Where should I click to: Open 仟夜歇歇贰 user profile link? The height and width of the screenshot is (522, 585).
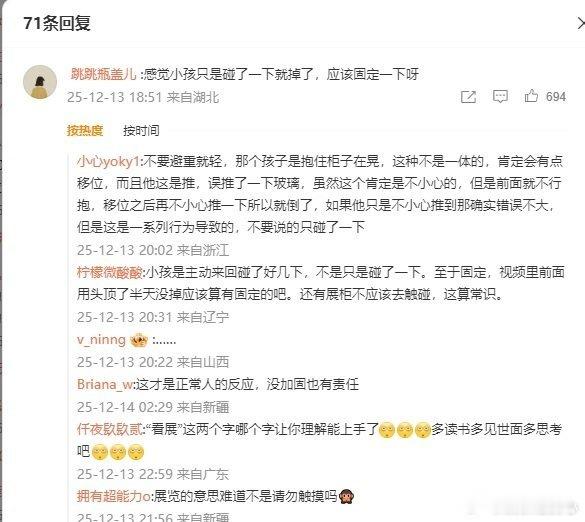tap(109, 429)
